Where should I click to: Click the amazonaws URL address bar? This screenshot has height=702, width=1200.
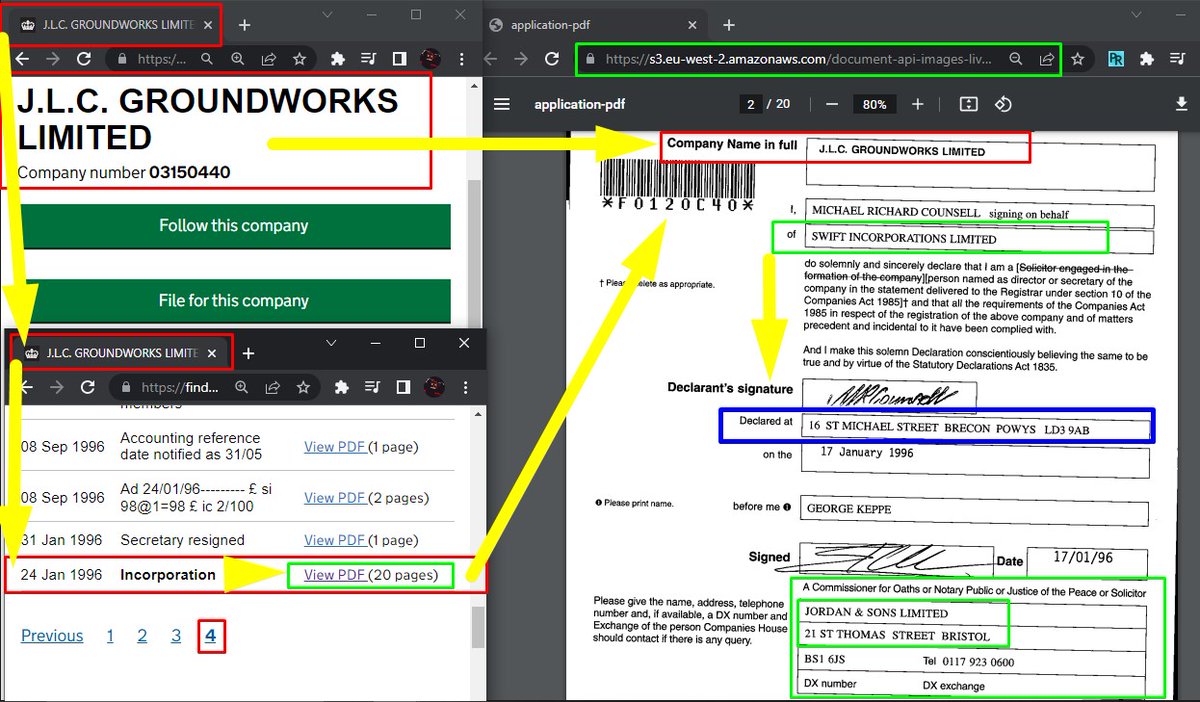[x=818, y=59]
